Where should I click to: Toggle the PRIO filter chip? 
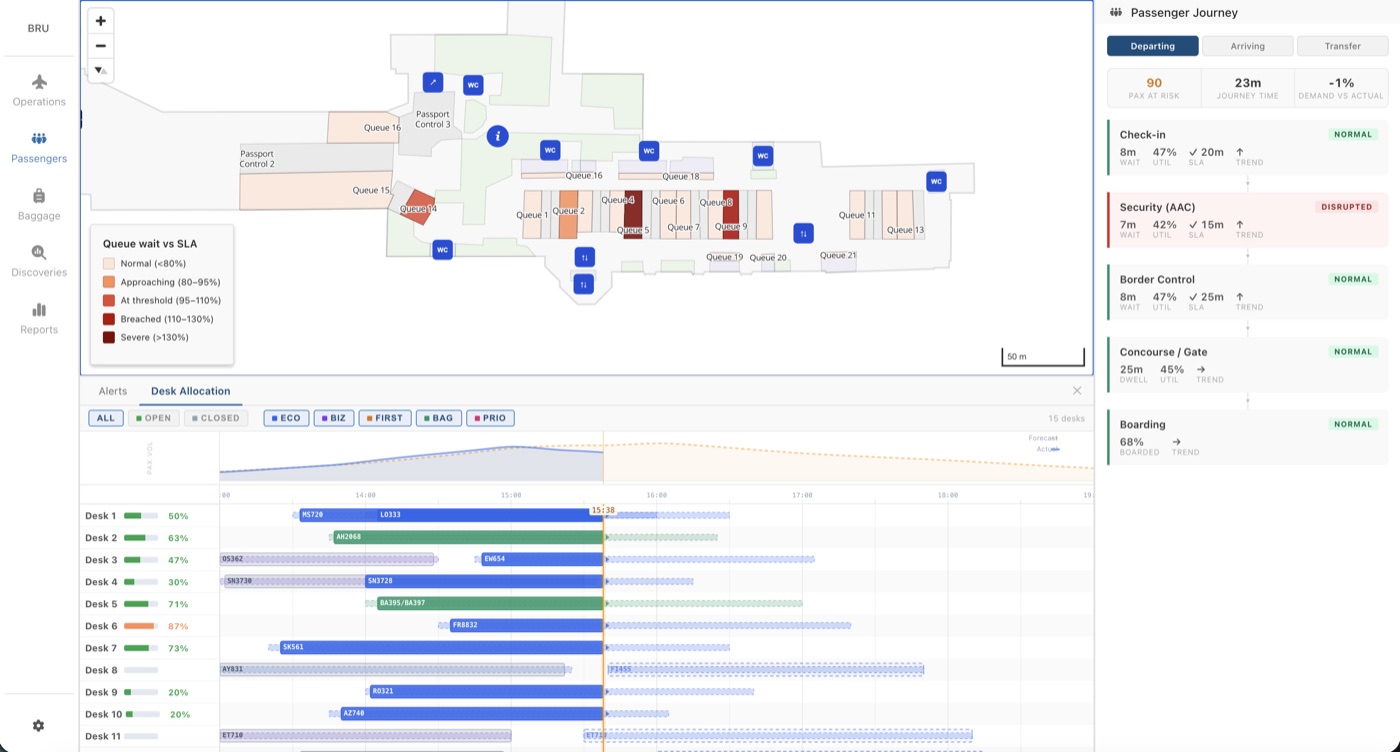490,418
